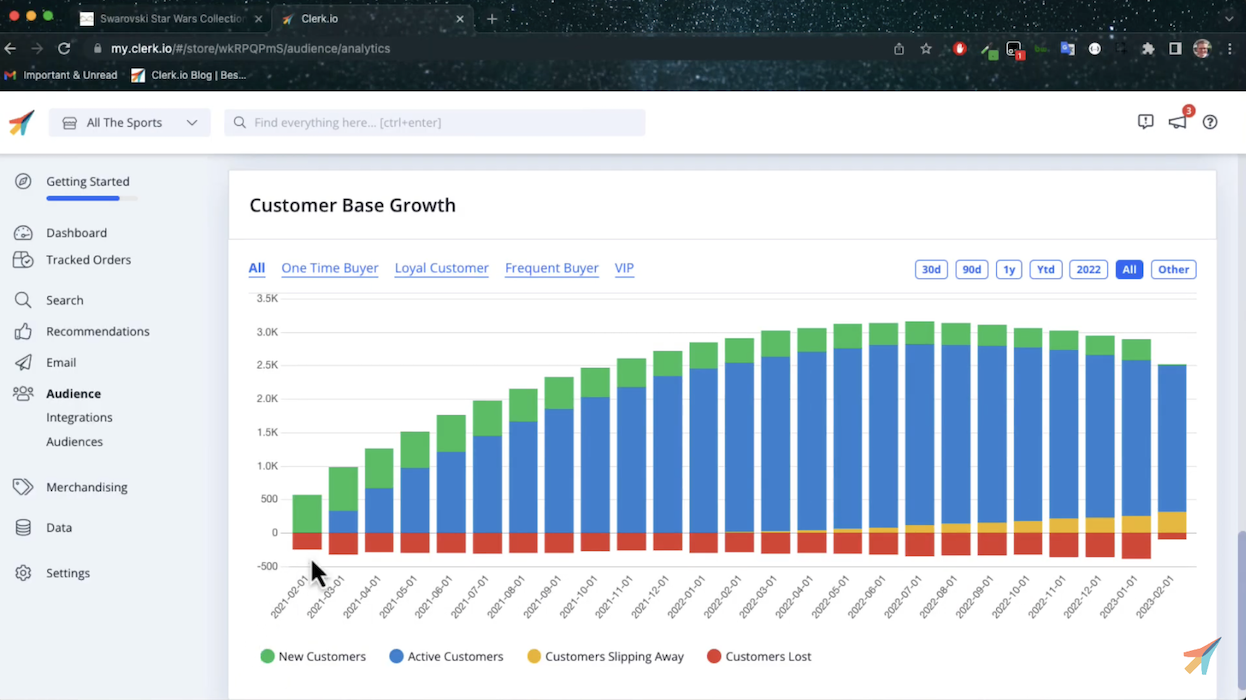Open Getting Started in the sidebar
This screenshot has height=700, width=1246.
(87, 181)
